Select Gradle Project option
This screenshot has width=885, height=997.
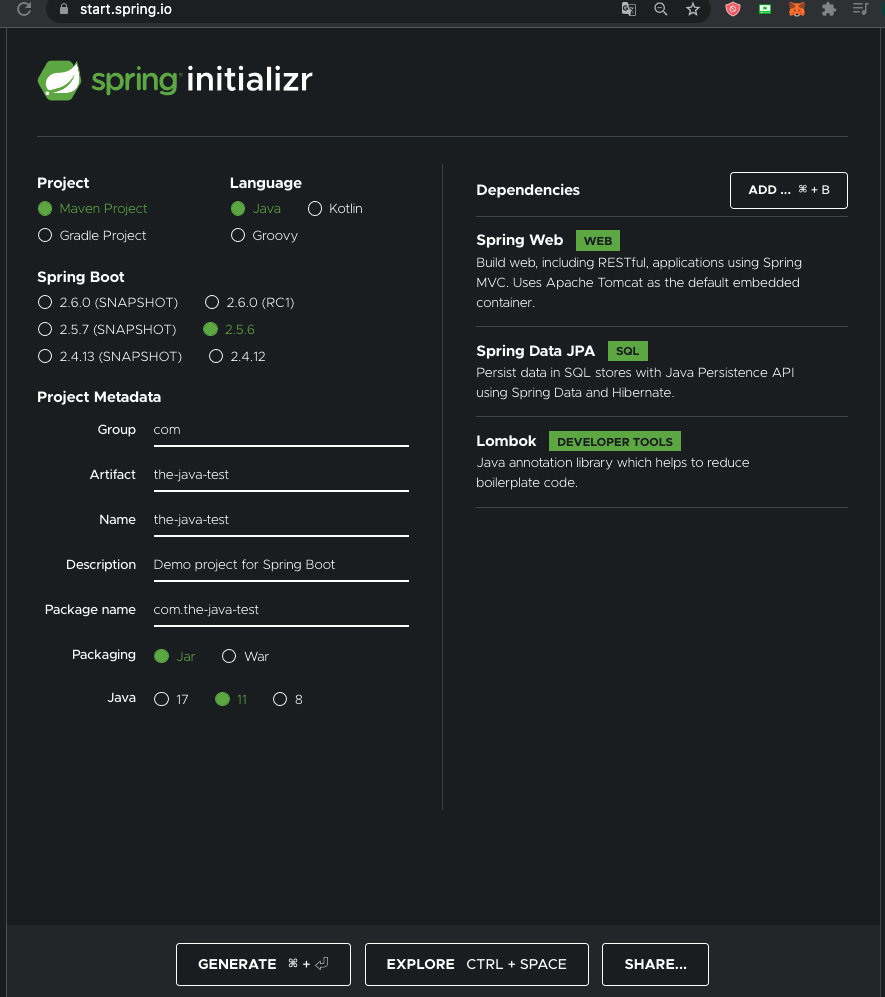tap(92, 235)
